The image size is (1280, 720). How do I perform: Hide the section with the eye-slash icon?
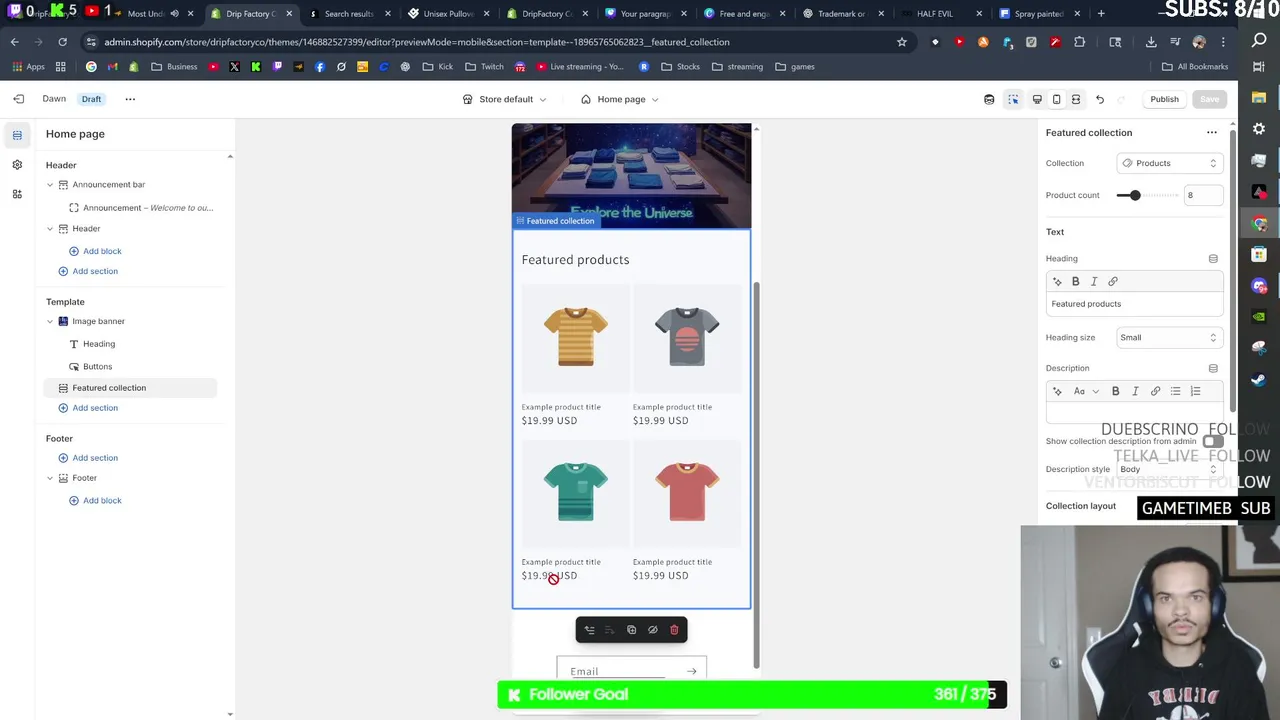pos(653,630)
